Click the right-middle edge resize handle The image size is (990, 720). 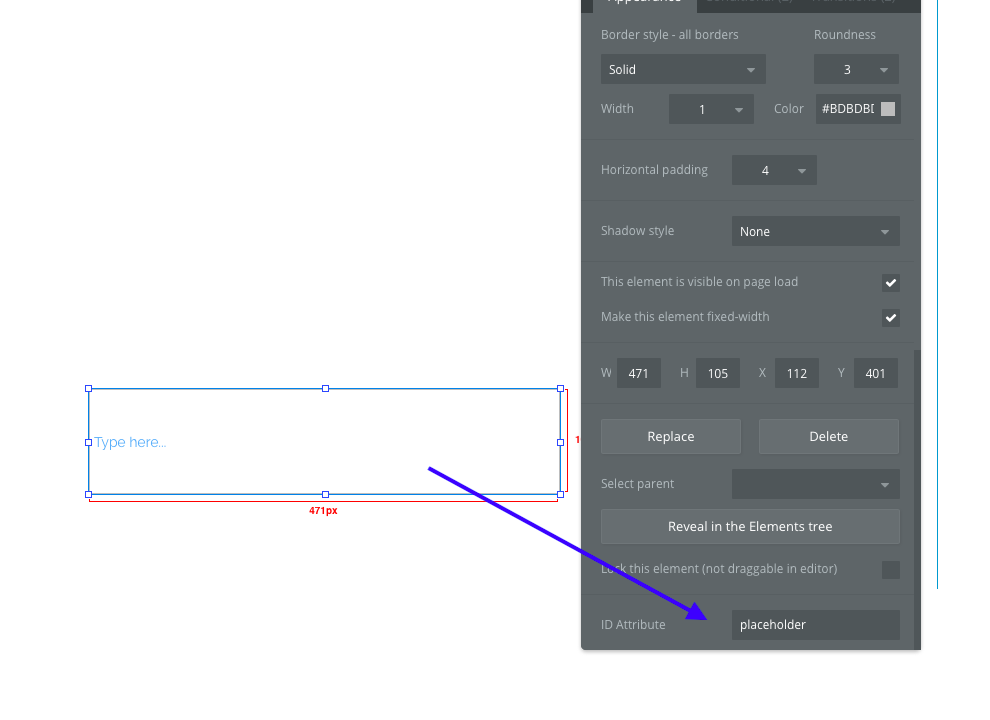click(561, 442)
